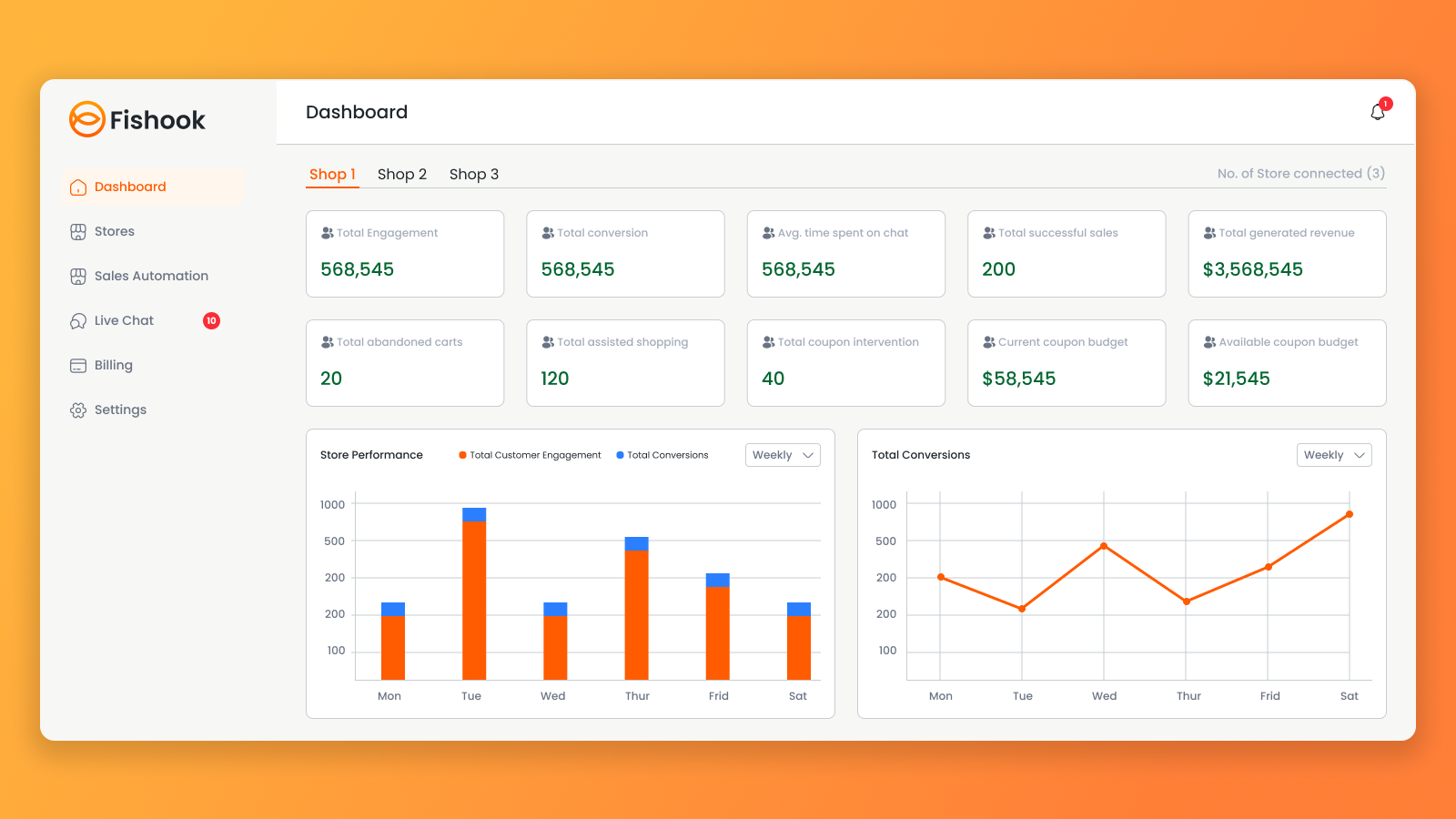Toggle the Total Conversions legend item

[x=662, y=454]
